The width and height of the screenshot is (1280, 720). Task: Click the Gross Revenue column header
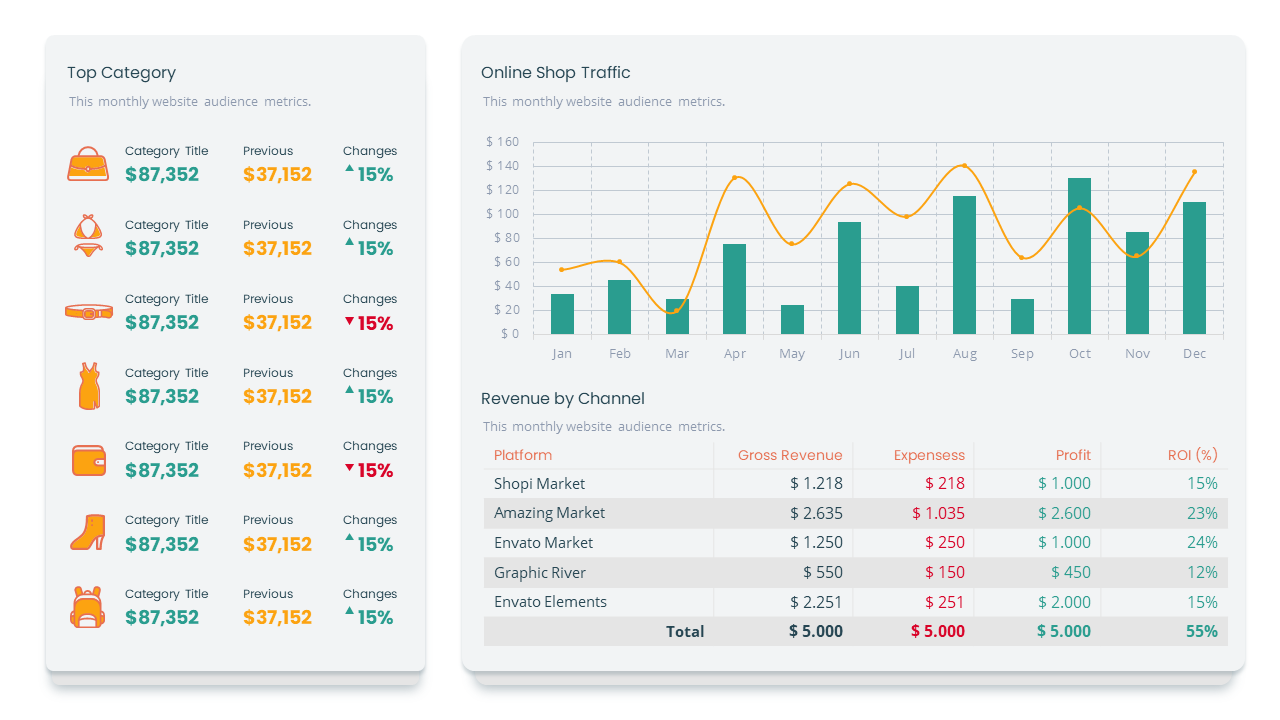tap(790, 455)
